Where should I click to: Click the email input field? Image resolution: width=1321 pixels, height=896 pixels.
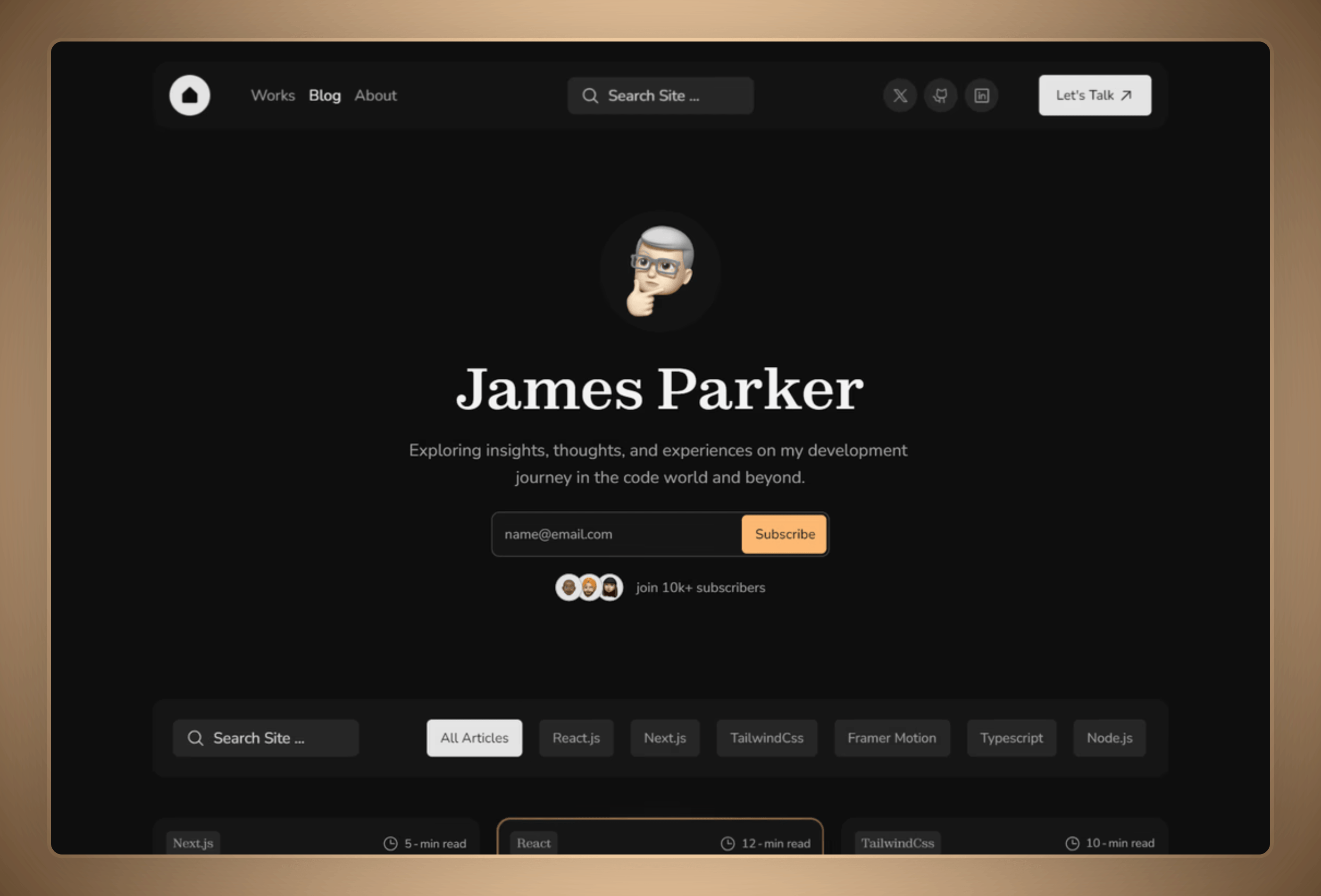click(x=615, y=533)
